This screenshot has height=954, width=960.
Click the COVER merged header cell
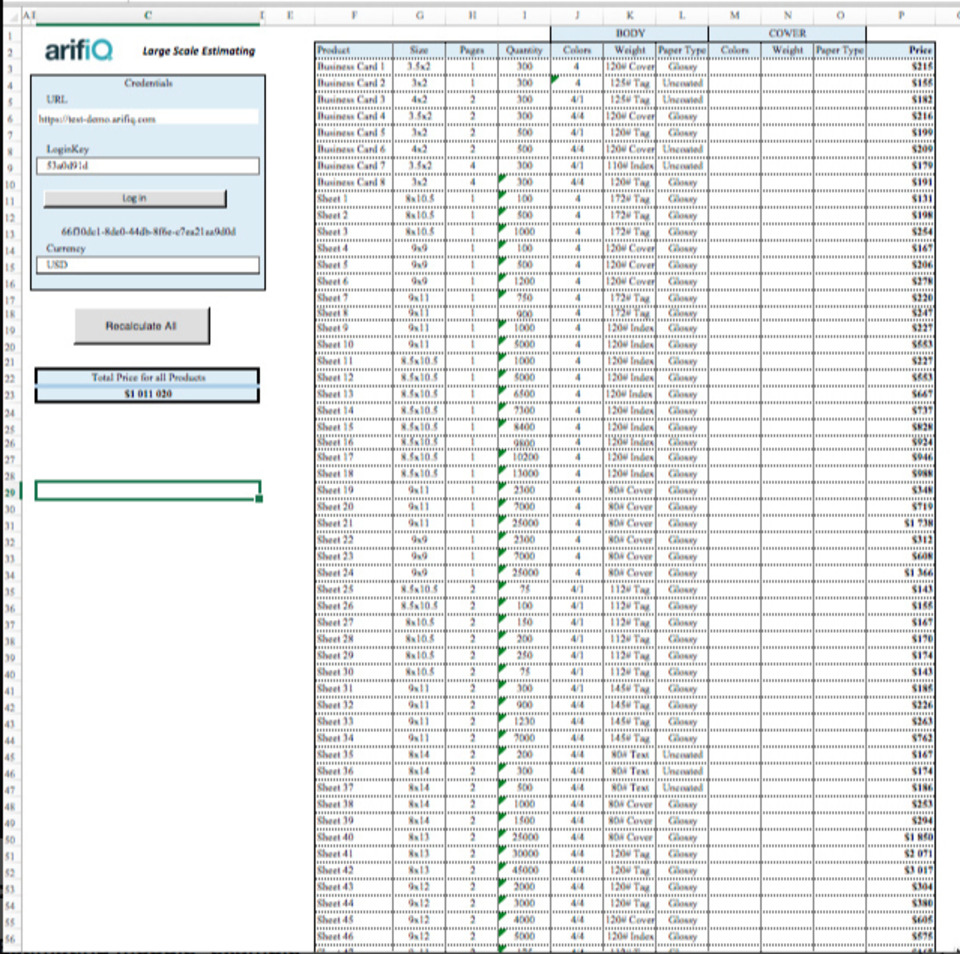pyautogui.click(x=787, y=33)
